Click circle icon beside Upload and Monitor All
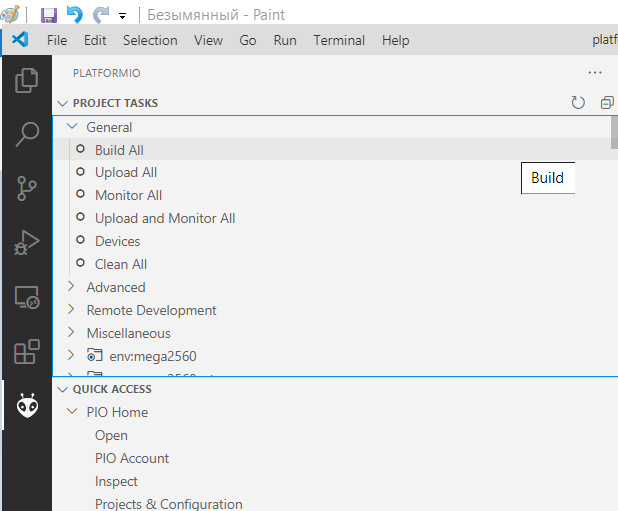This screenshot has height=511, width=618. coord(80,217)
